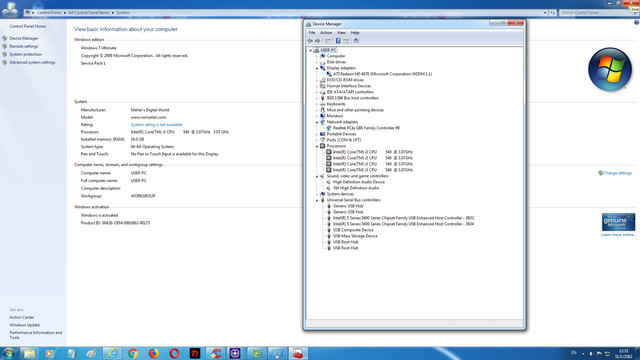Open the Help menu in Device Manager
Viewport: 640px width, 360px height.
click(x=355, y=33)
